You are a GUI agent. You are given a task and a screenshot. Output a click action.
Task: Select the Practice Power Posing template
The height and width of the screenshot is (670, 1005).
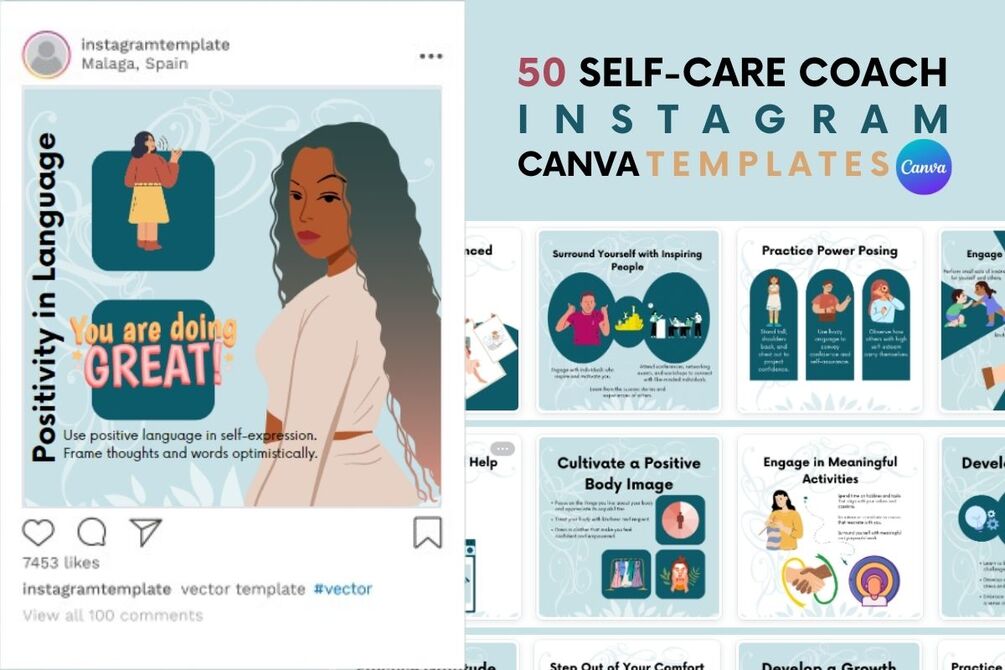coord(829,321)
